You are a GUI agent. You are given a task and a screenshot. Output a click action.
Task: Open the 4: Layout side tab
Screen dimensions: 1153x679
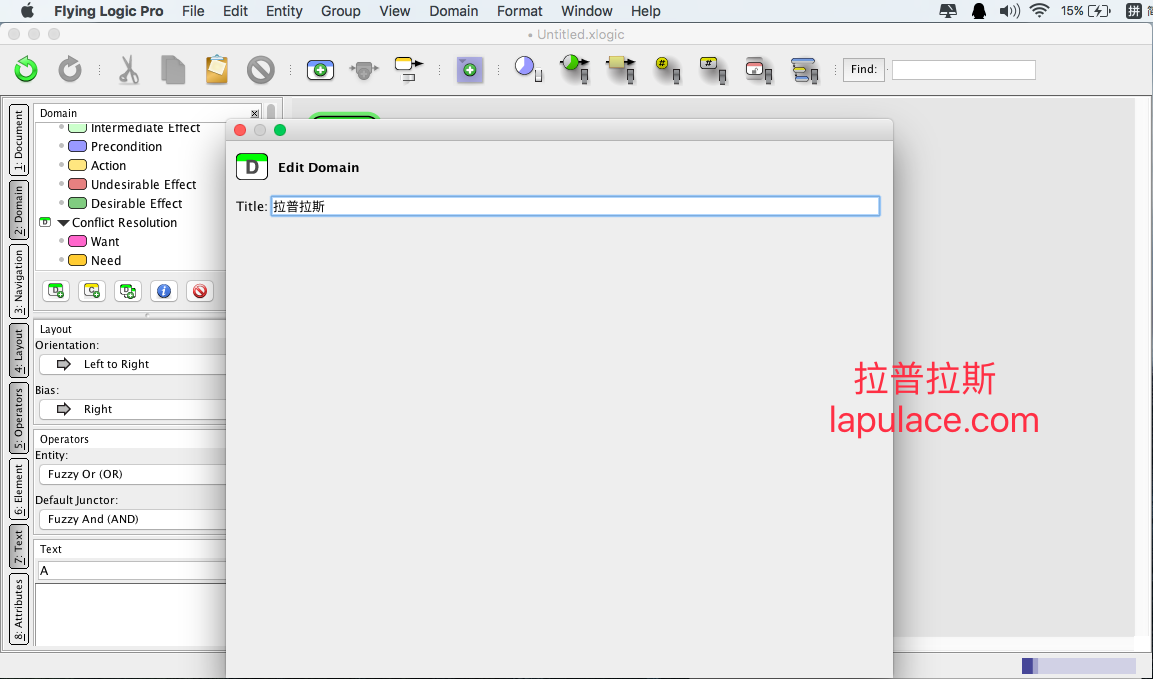click(x=19, y=351)
